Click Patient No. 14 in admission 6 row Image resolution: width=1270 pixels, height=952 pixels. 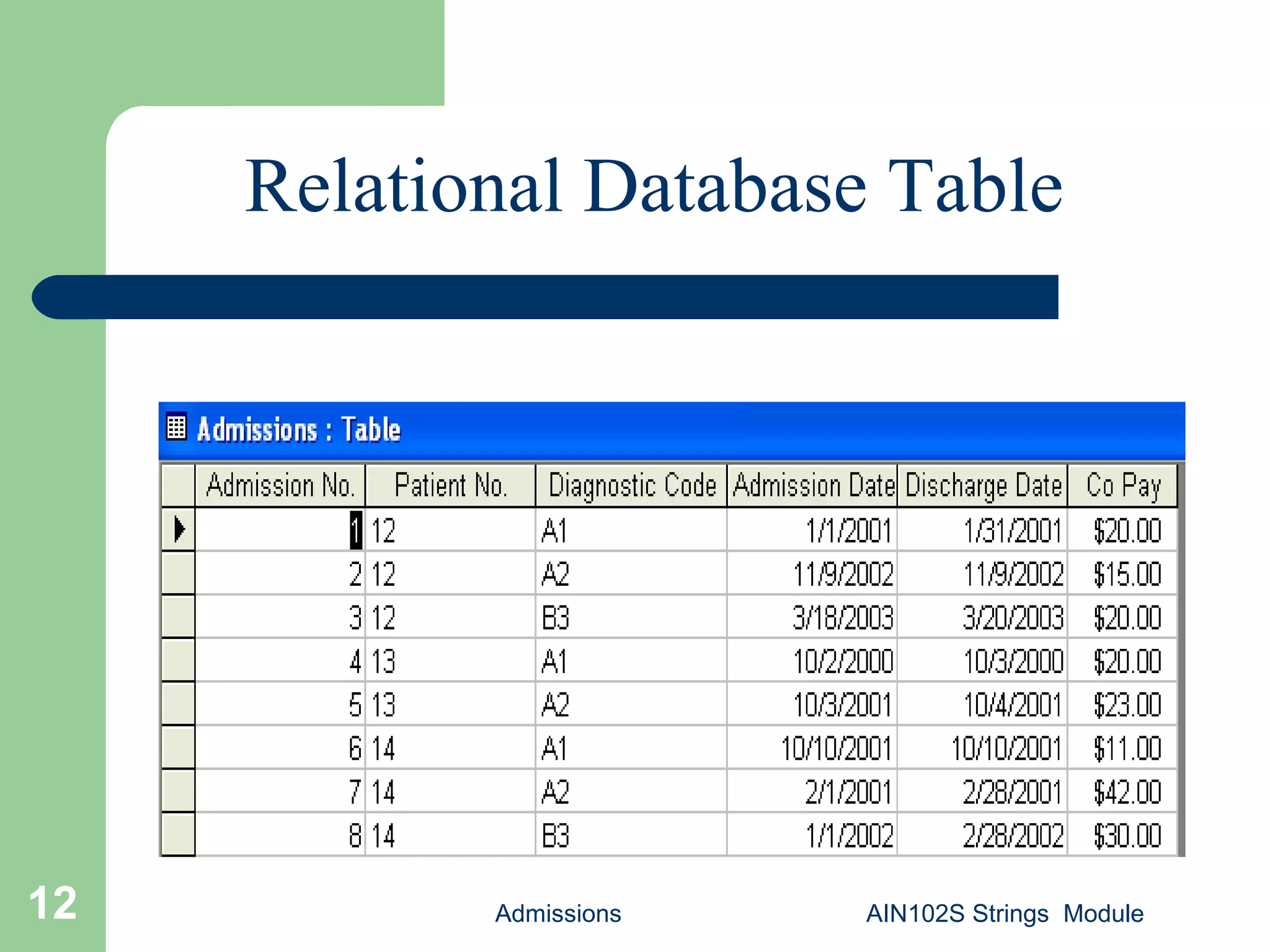click(x=451, y=748)
